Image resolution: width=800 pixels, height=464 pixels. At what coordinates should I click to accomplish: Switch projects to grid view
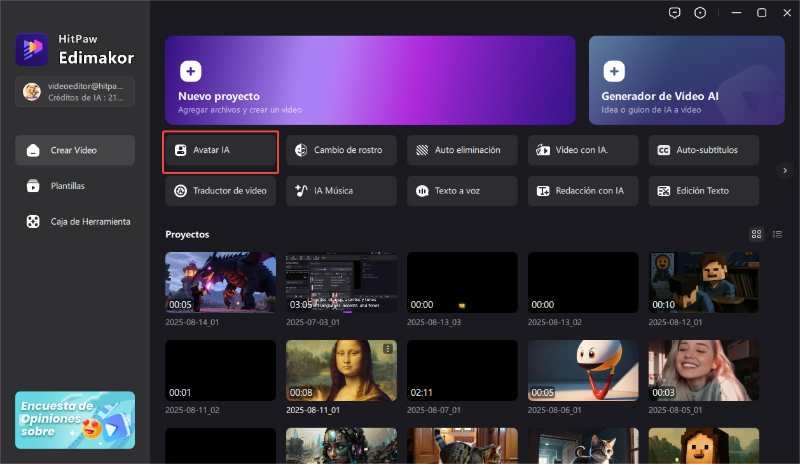coord(756,234)
